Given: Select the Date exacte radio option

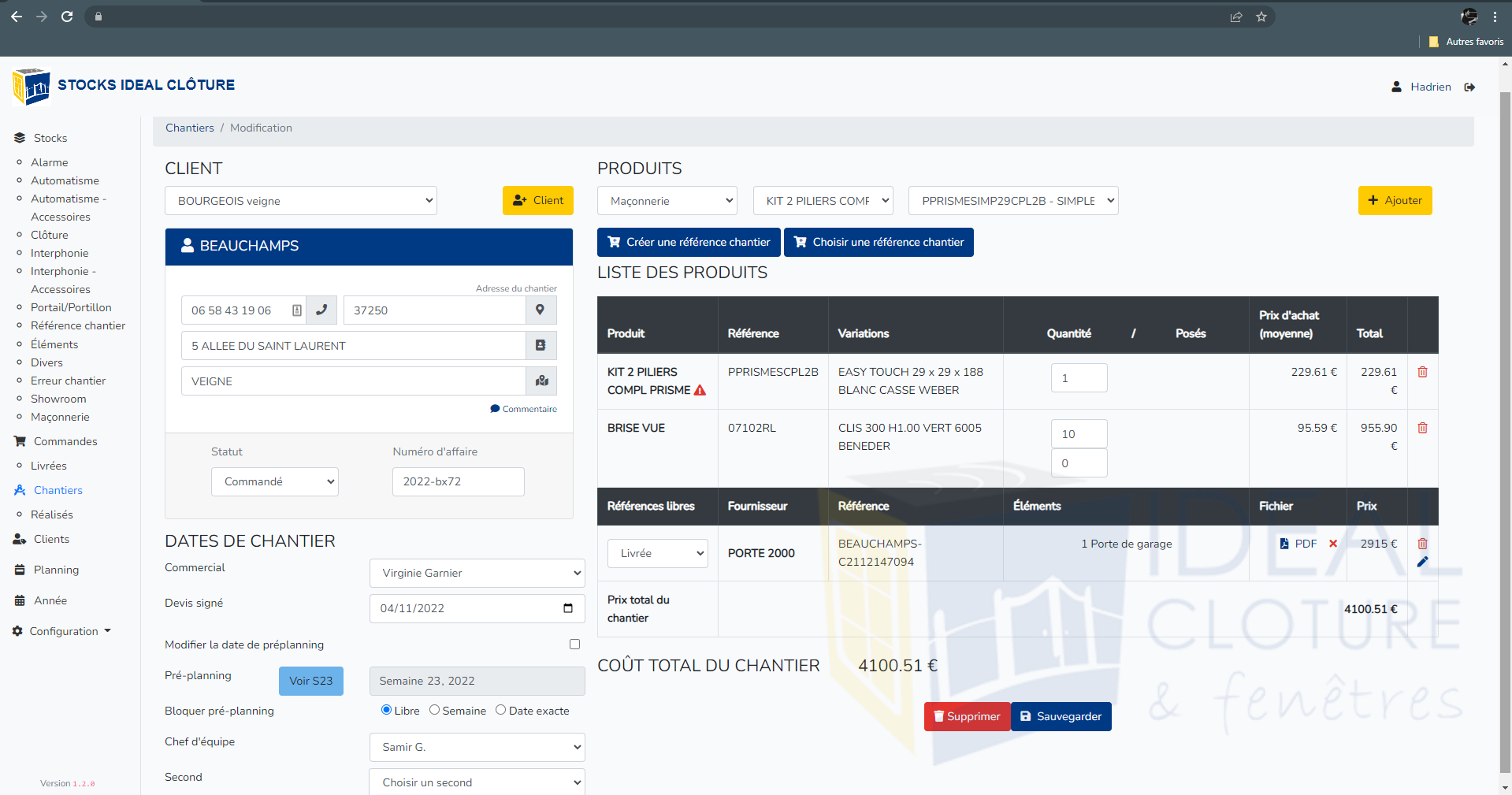Looking at the screenshot, I should pos(500,710).
